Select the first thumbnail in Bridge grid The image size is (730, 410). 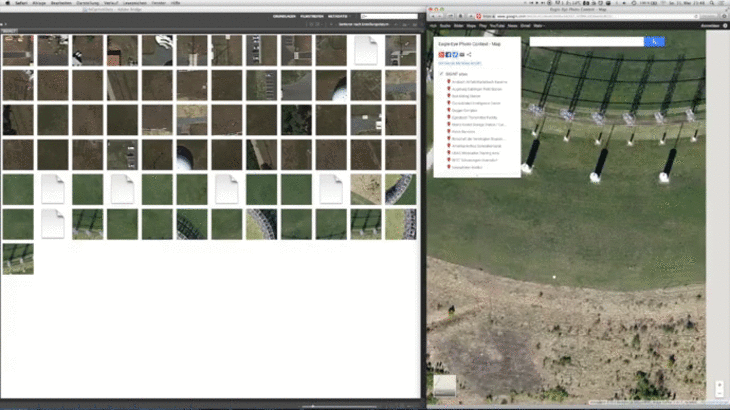[x=17, y=50]
